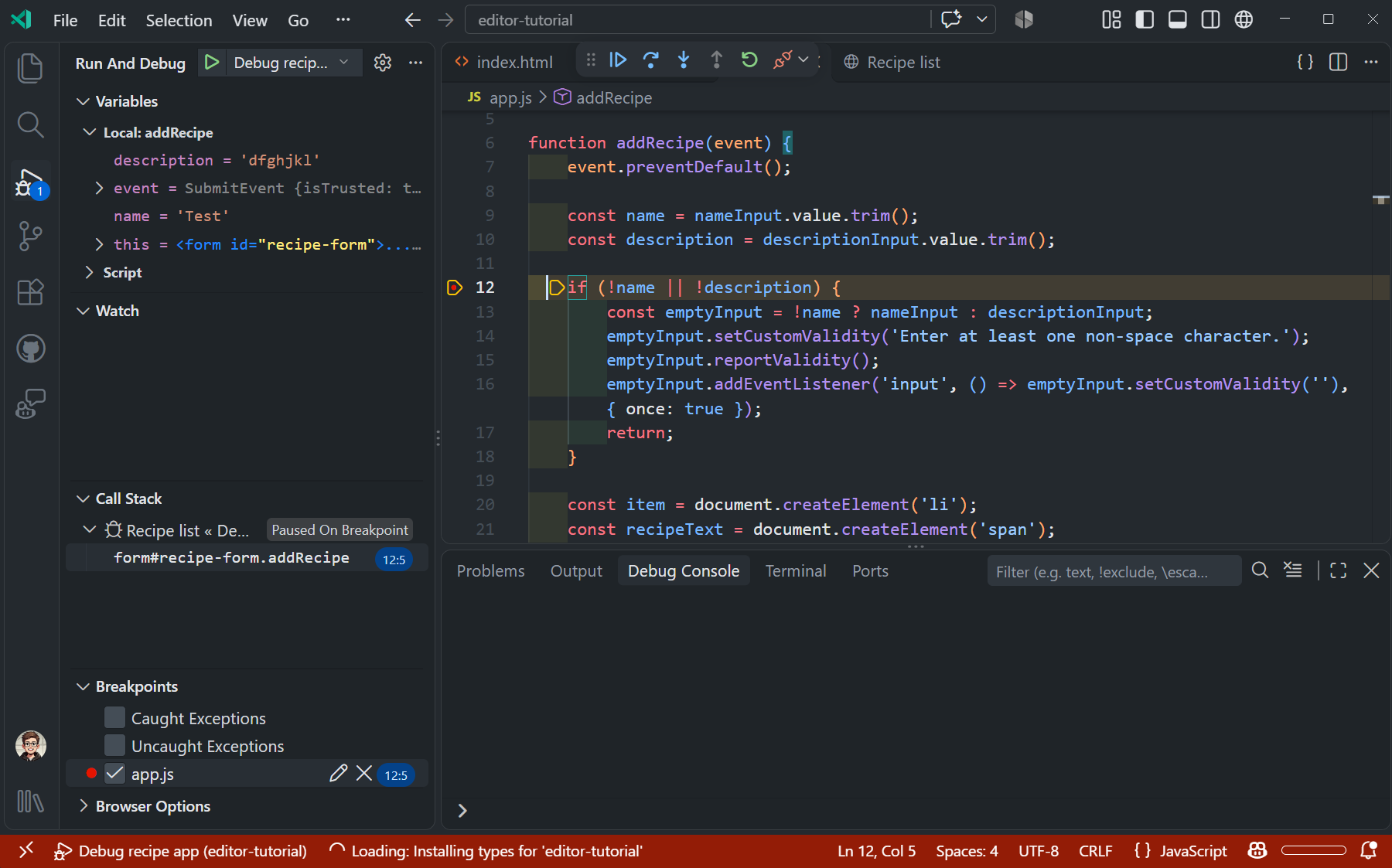Maximize the bottom panel
Screen dimensions: 1392x868
pos(1339,570)
